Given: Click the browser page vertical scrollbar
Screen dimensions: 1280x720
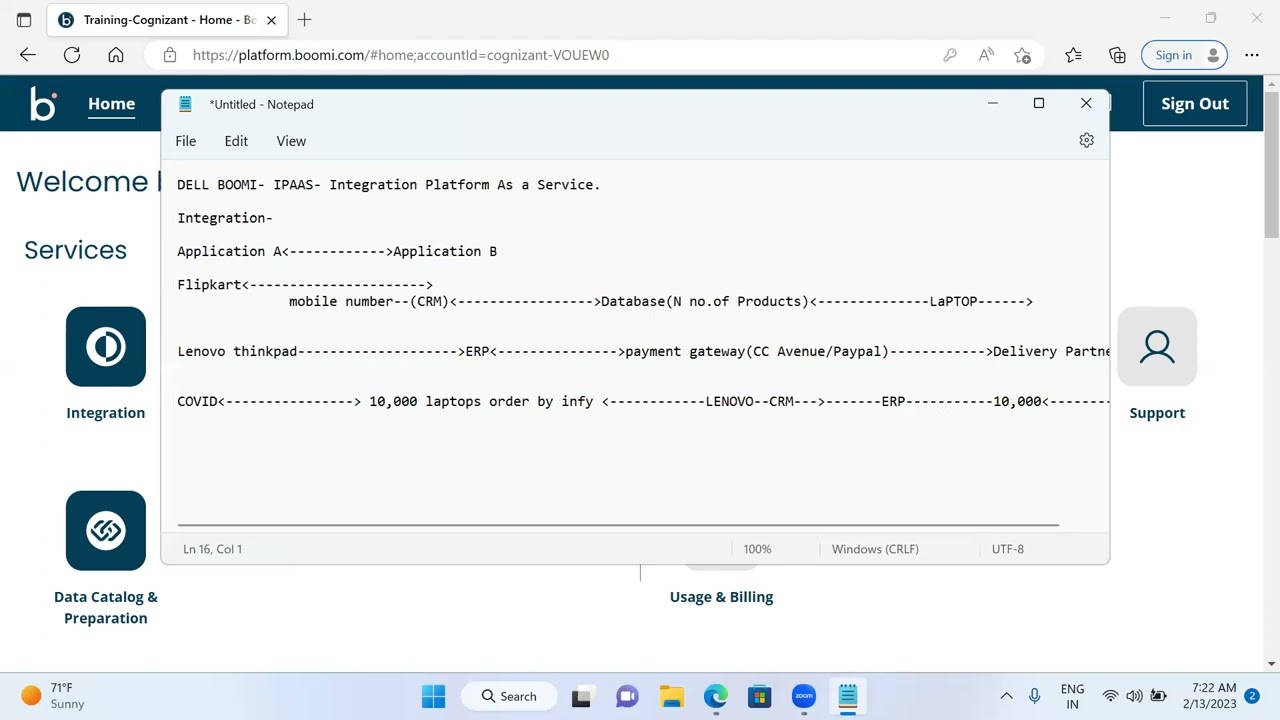Looking at the screenshot, I should 1272,165.
